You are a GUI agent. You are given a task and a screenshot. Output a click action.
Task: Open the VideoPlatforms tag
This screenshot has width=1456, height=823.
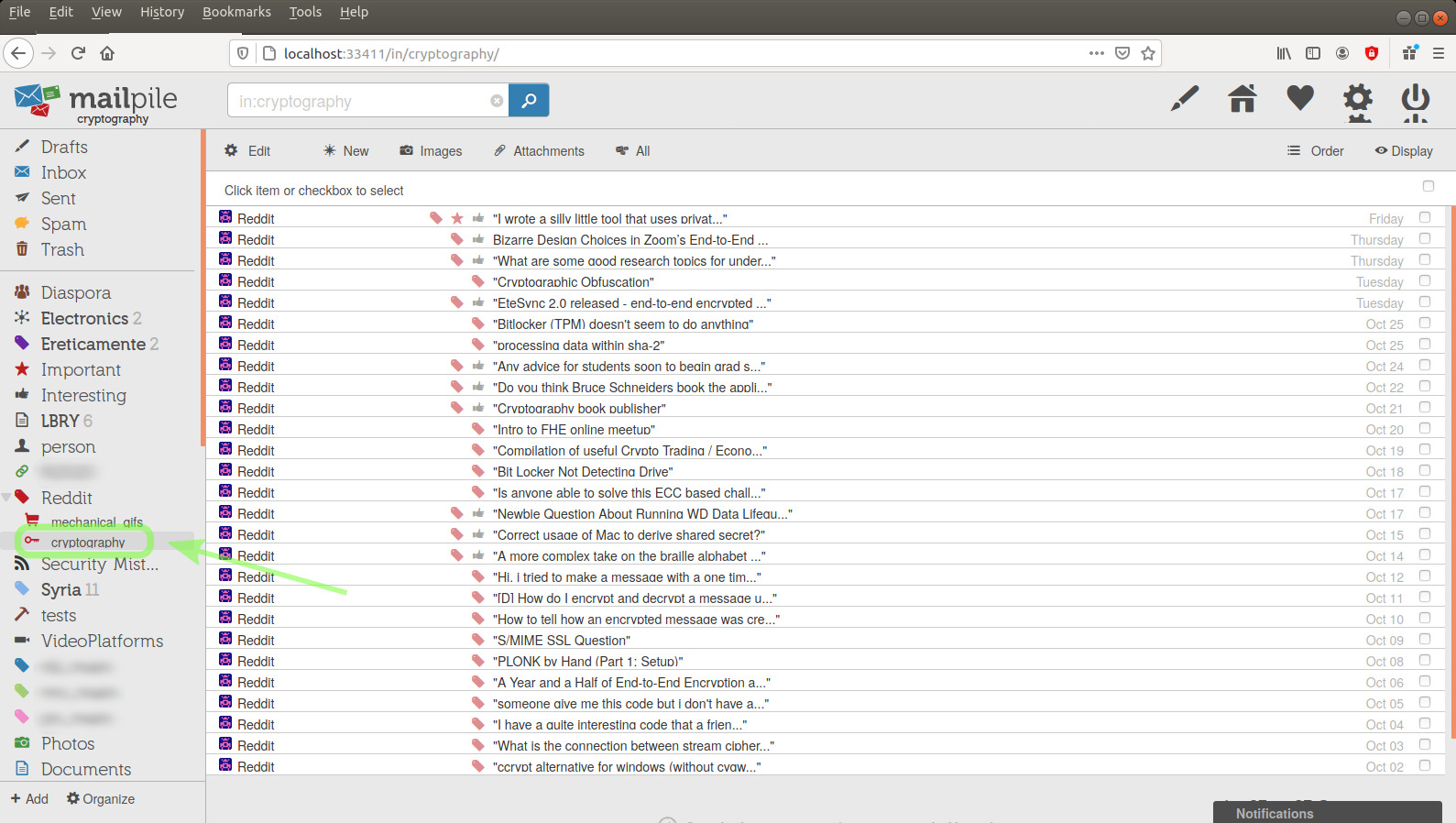point(102,641)
